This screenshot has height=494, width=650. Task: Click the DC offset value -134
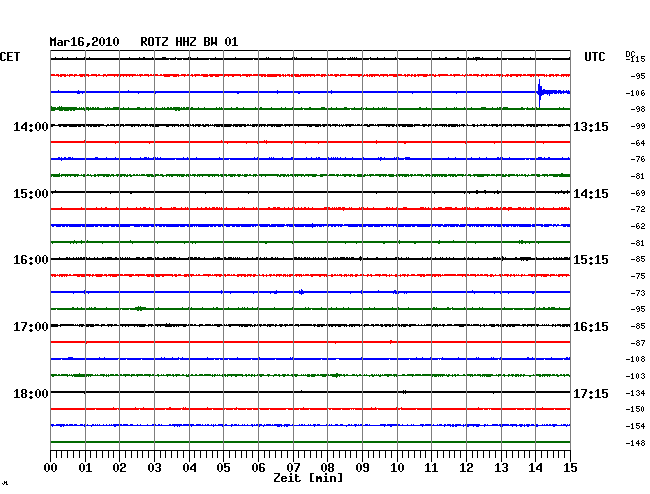[x=635, y=393]
